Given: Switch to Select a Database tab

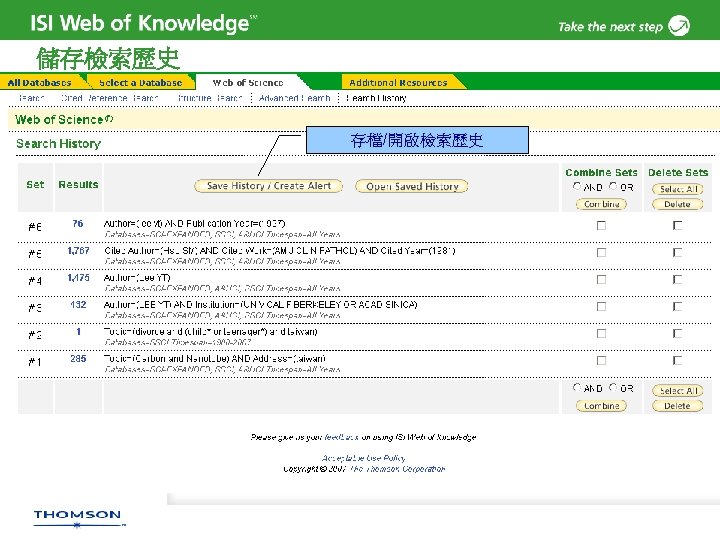Looking at the screenshot, I should 141,83.
